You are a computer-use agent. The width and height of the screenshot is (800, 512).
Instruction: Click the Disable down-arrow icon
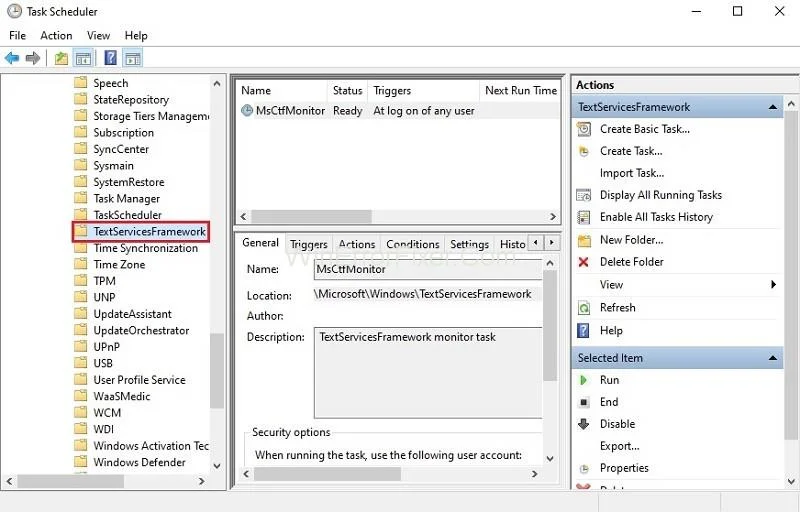[584, 424]
